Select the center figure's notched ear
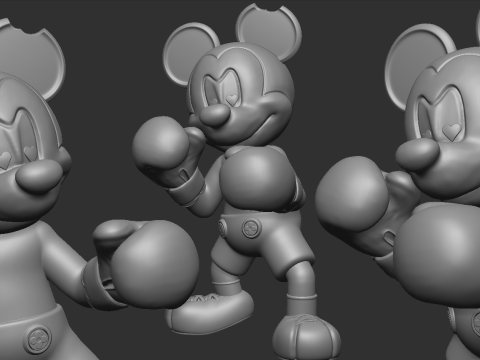The height and width of the screenshot is (360, 480). pyautogui.click(x=269, y=32)
